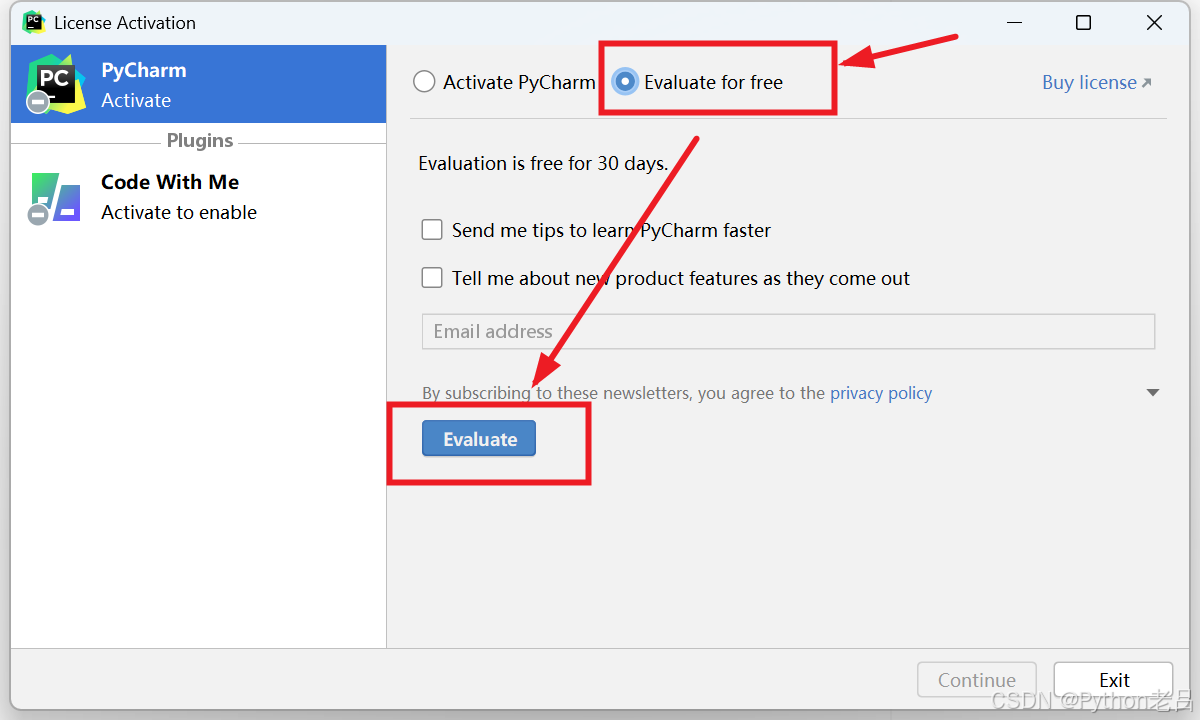Close the License Activation window
Image resolution: width=1200 pixels, height=720 pixels.
pos(1154,22)
